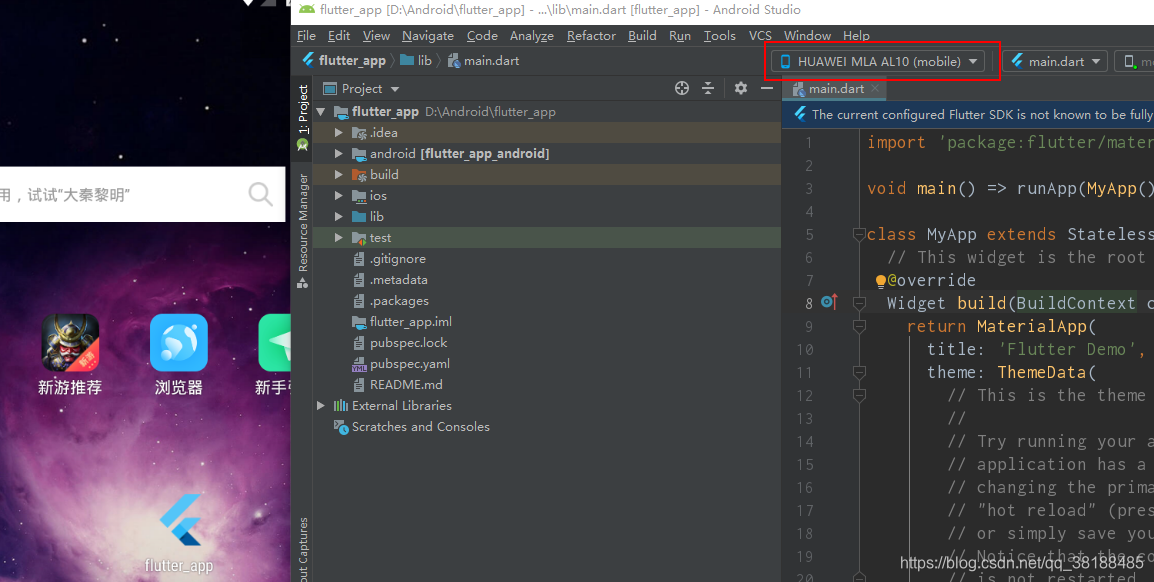
Task: Expand the ios folder
Action: tap(339, 196)
